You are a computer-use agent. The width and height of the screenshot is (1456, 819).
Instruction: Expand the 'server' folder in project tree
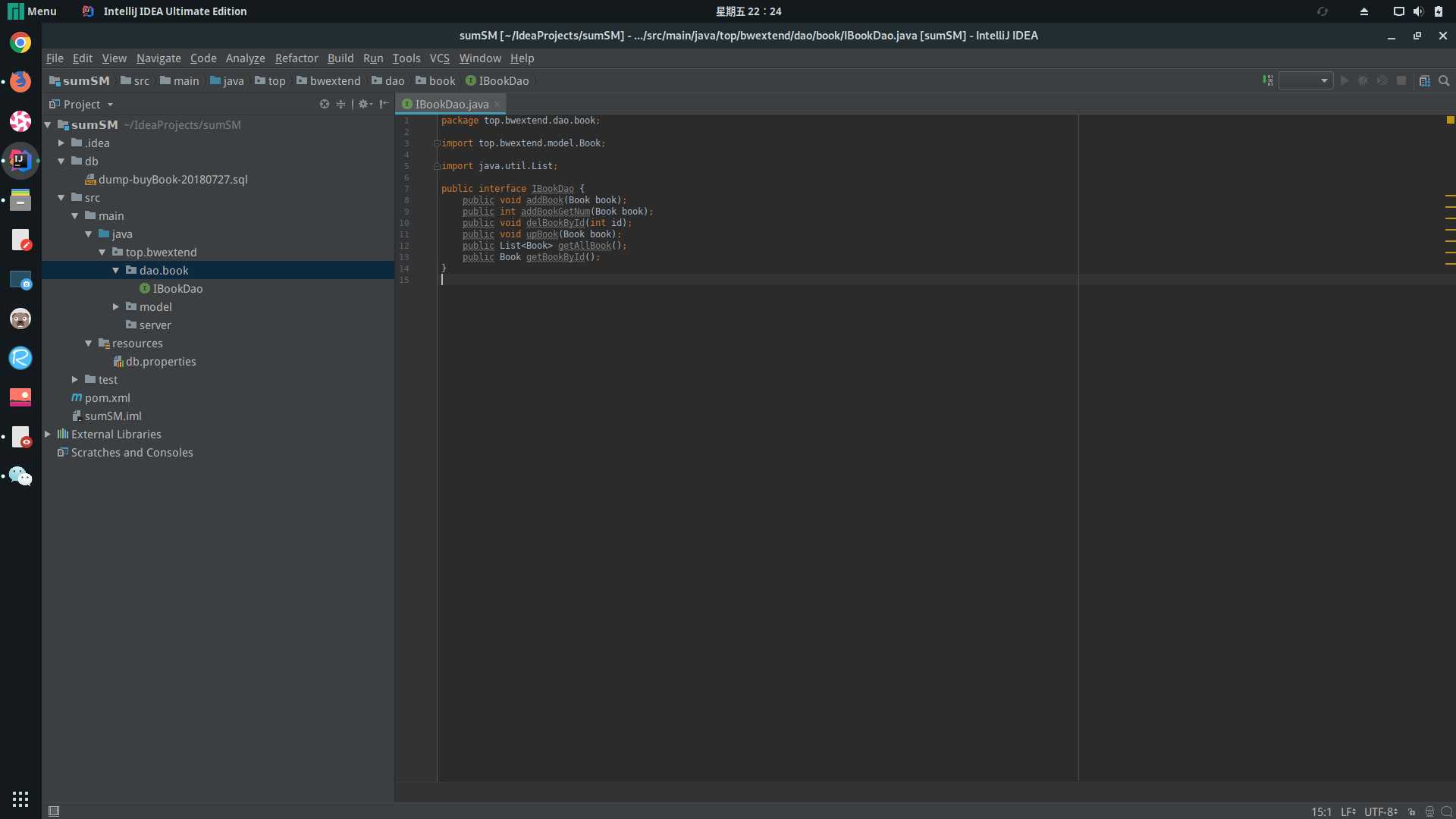(155, 324)
